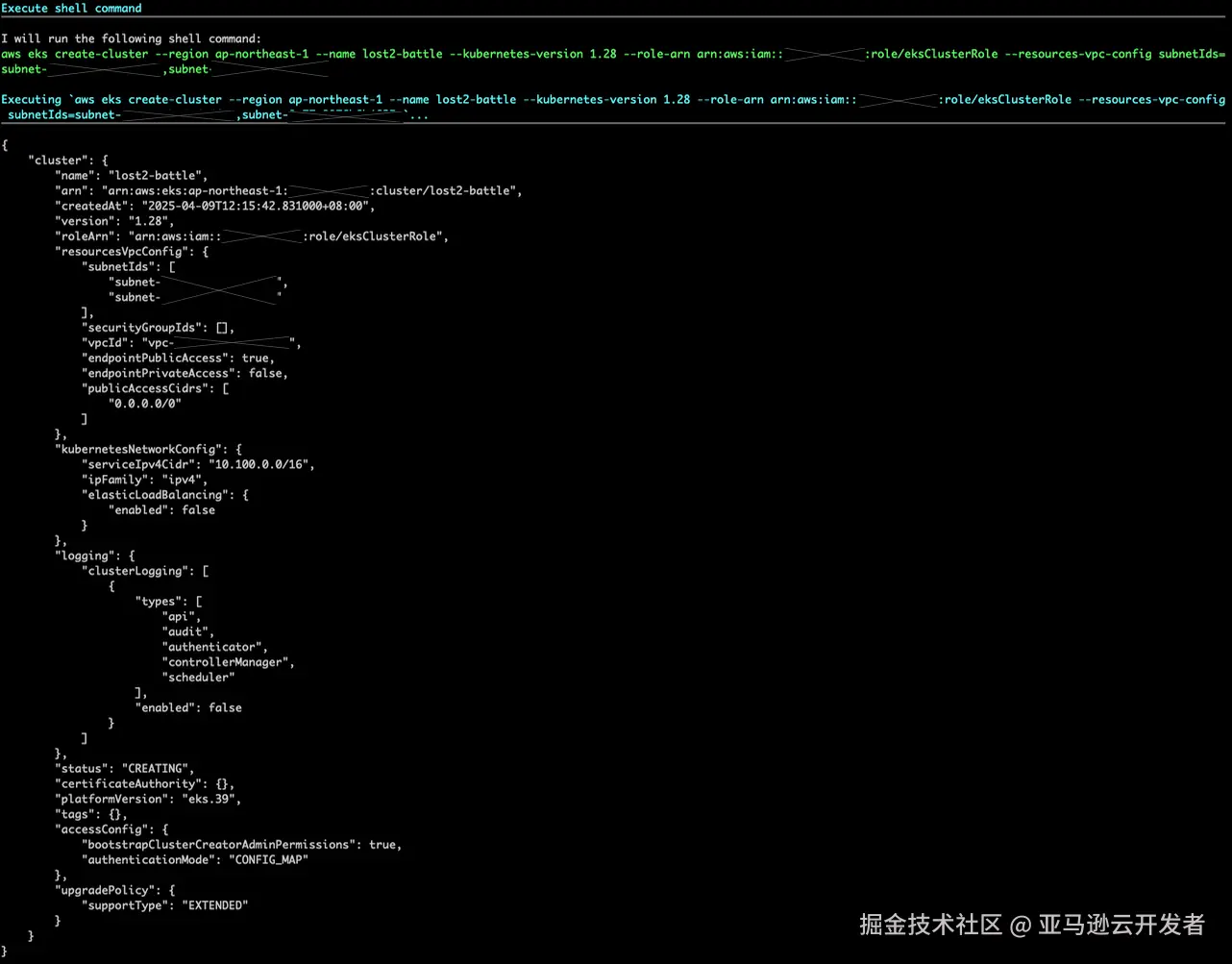Click "I will run the following shell command:" line
This screenshot has width=1232, height=964.
click(x=131, y=38)
